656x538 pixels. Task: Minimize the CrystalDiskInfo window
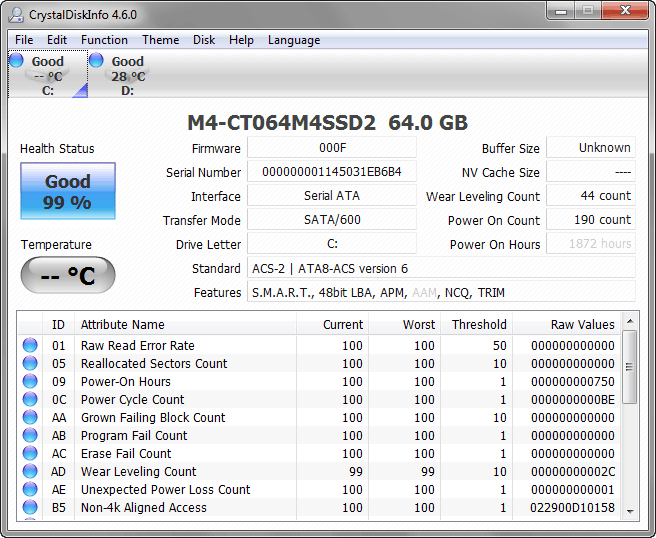561,11
